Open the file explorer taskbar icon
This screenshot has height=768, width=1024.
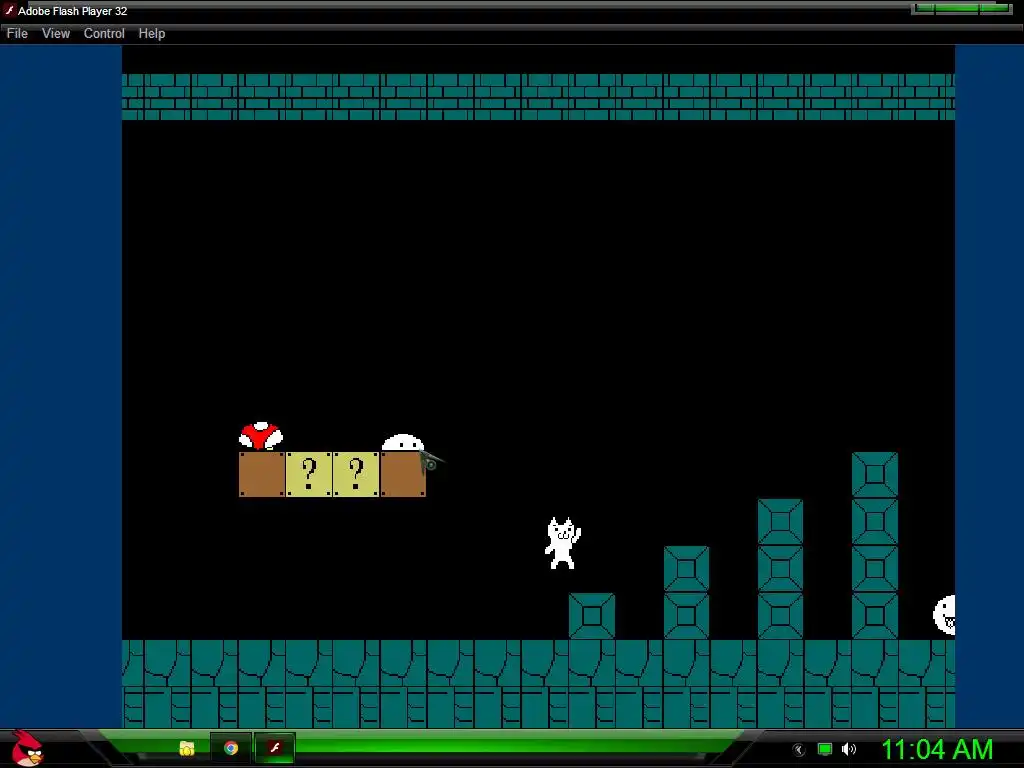(x=187, y=748)
